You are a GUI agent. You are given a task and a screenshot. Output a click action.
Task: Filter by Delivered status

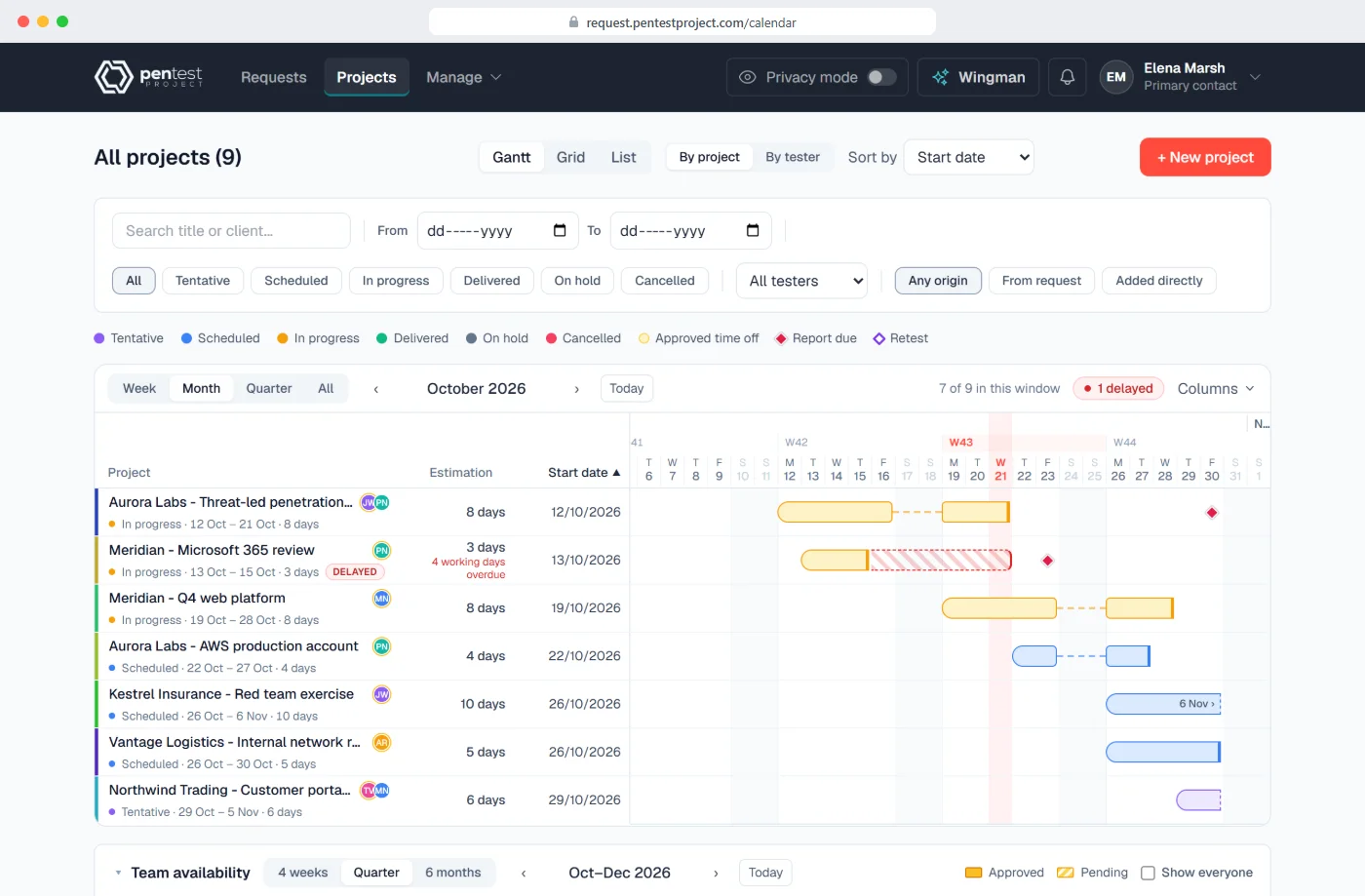tap(492, 281)
